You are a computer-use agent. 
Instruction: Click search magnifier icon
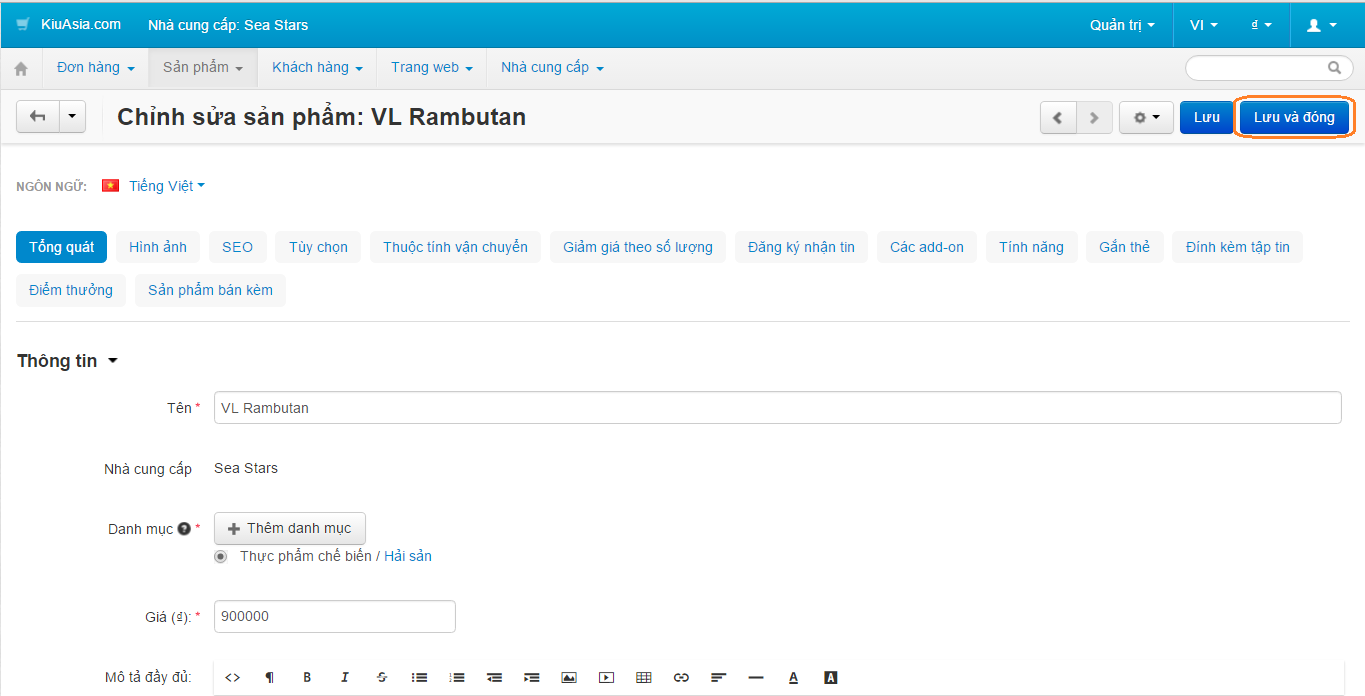(1334, 68)
